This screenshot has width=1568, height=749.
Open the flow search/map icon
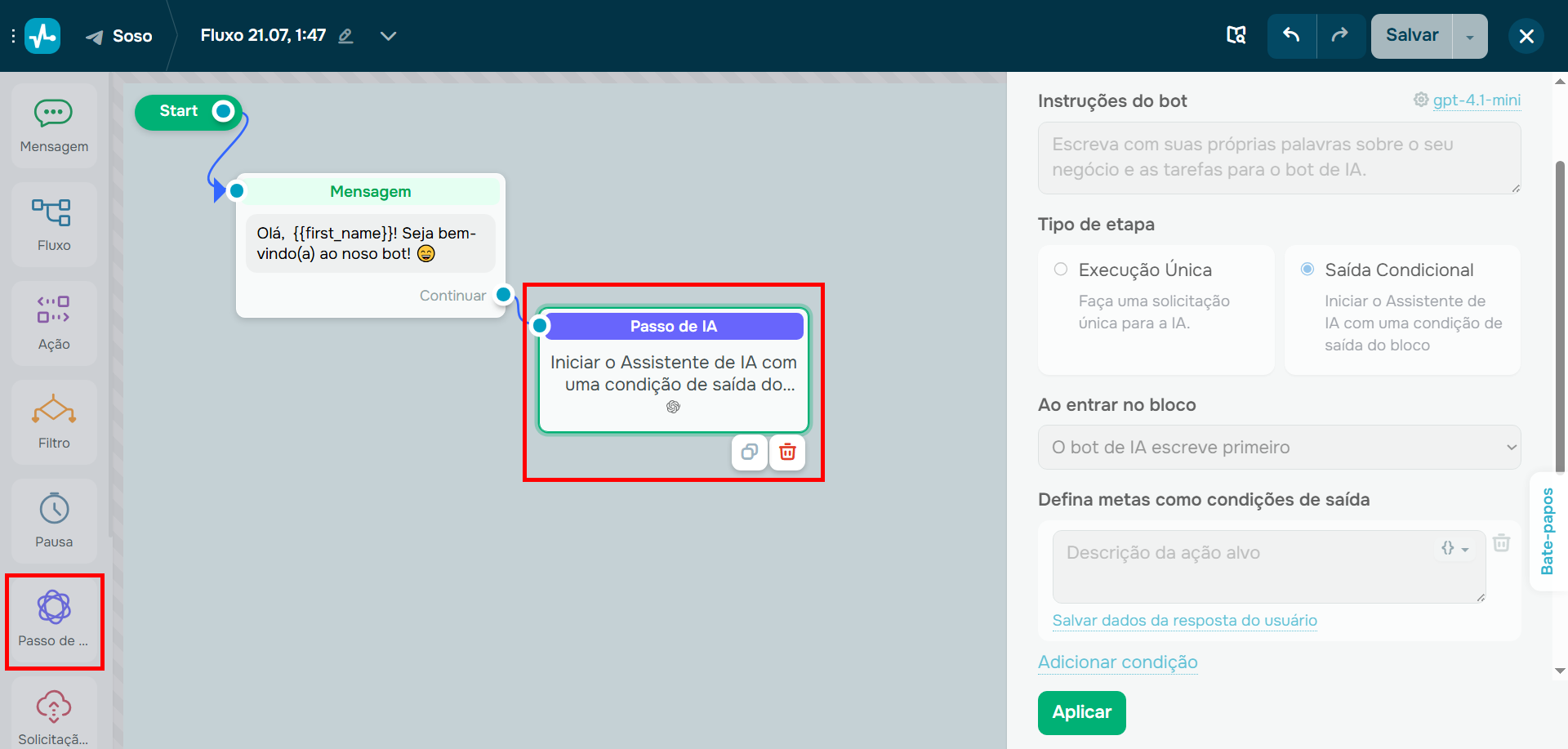[x=1236, y=36]
